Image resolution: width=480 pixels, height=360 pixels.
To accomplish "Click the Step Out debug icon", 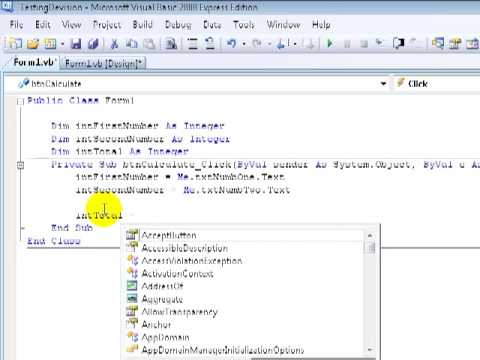I will 414,43.
